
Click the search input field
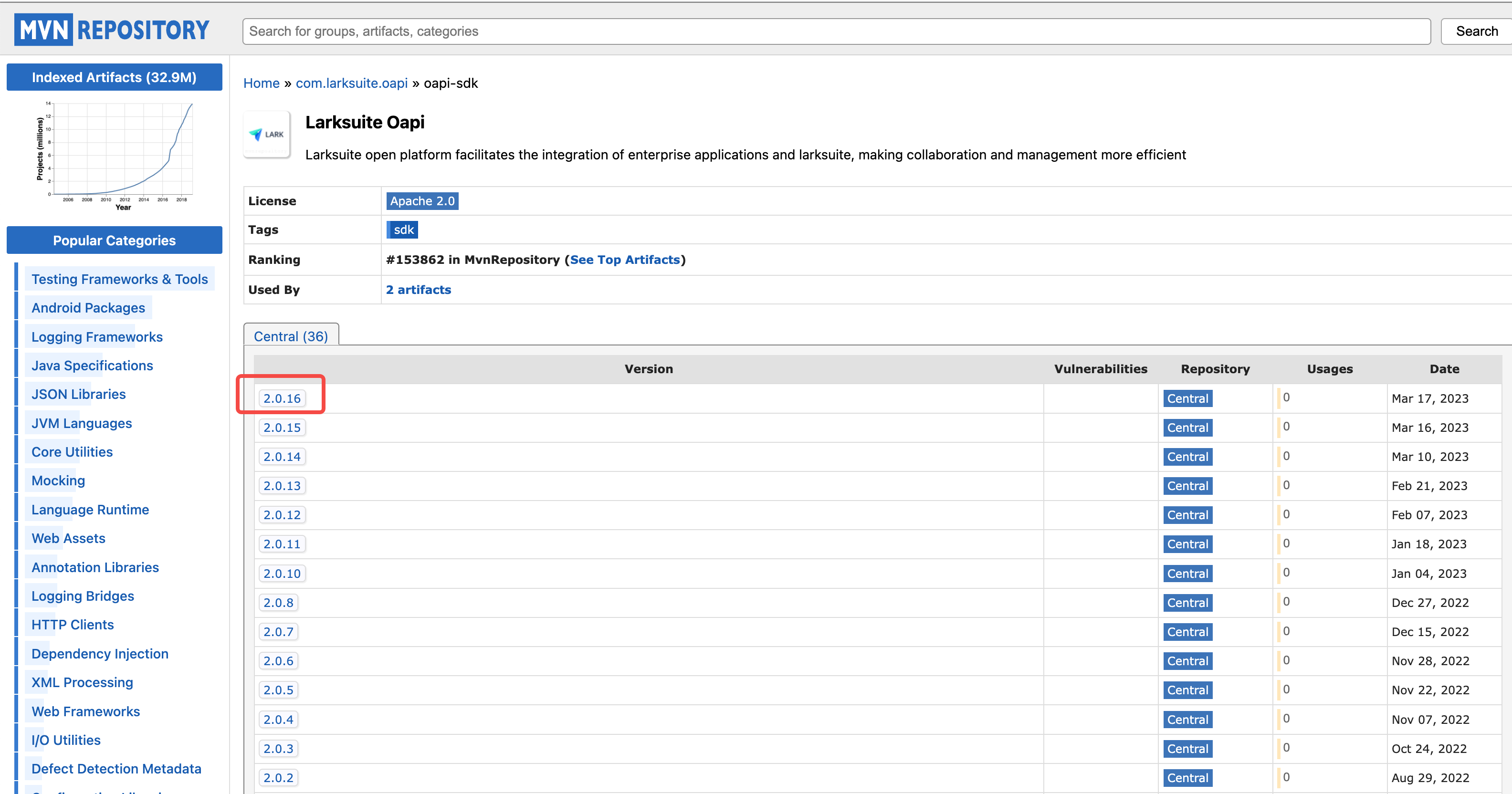836,31
